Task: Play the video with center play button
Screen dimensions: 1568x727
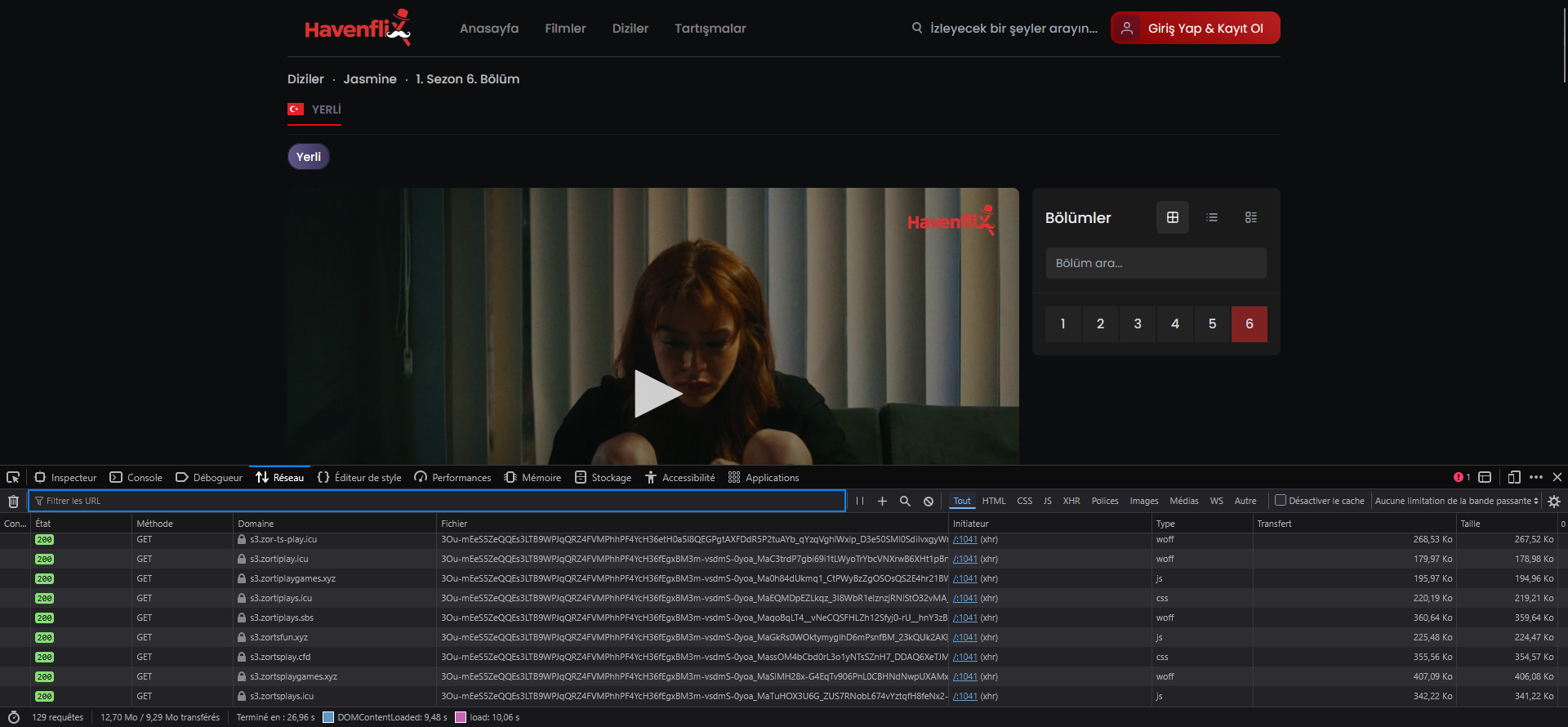Action: tap(657, 394)
